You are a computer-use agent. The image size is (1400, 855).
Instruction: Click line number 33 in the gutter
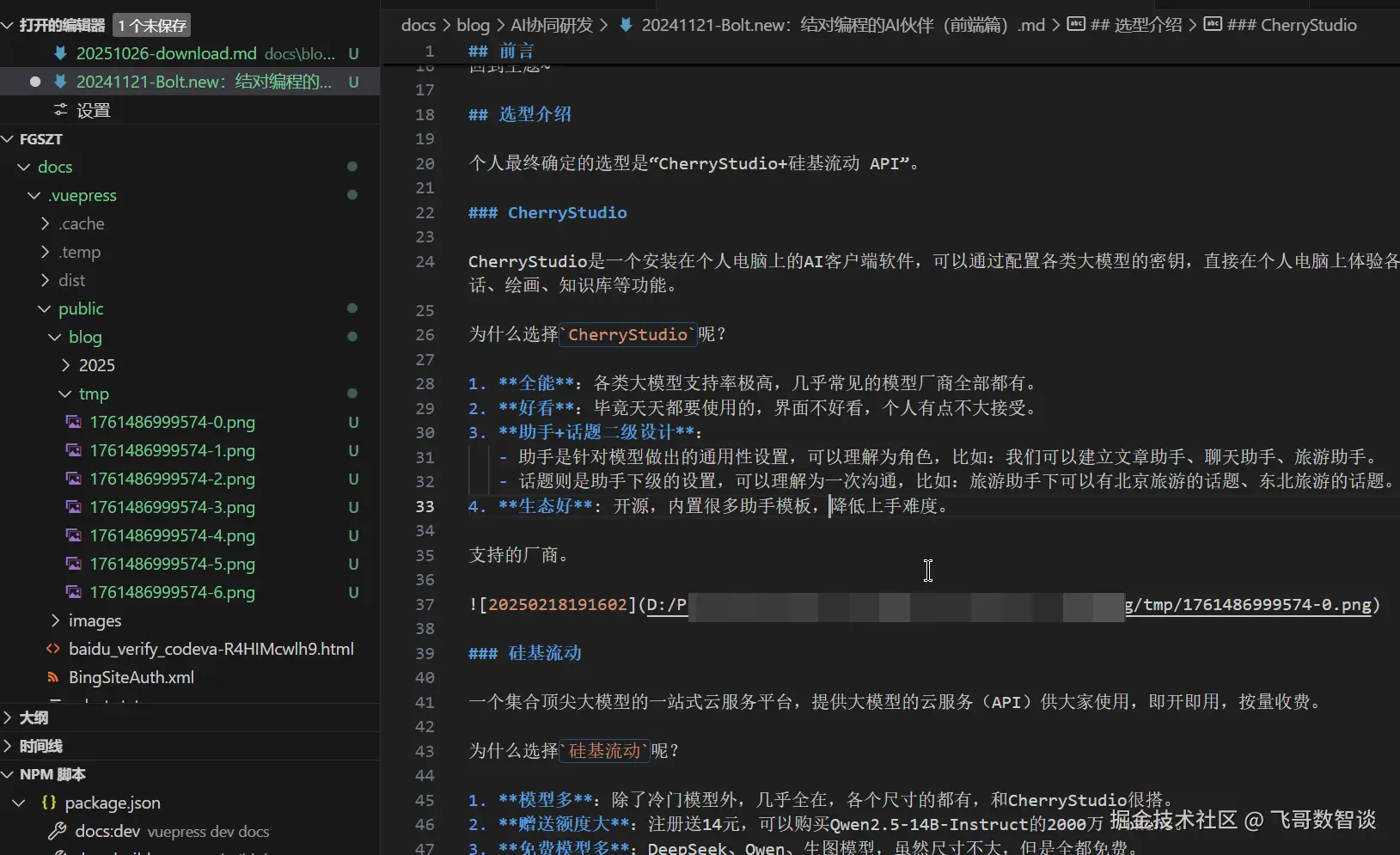425,506
